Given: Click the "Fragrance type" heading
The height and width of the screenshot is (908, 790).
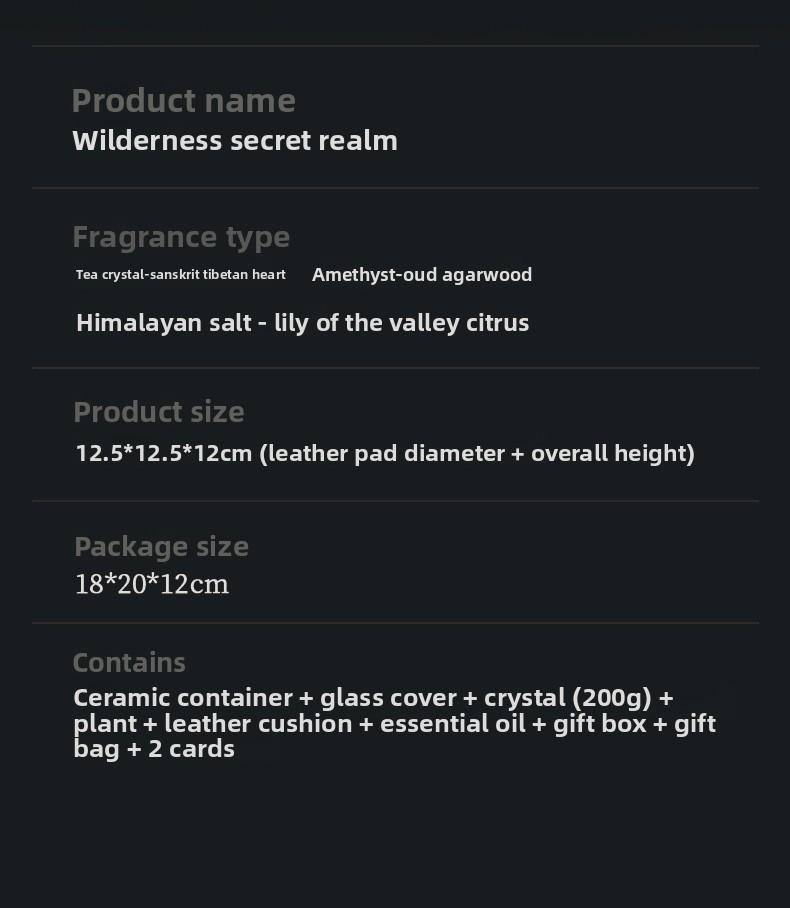Looking at the screenshot, I should coord(181,237).
